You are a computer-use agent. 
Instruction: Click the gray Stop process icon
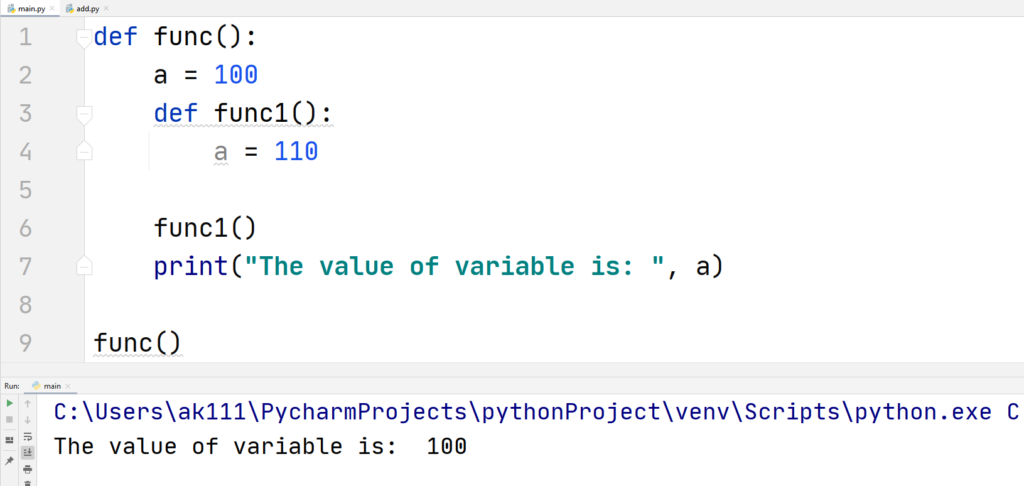10,419
